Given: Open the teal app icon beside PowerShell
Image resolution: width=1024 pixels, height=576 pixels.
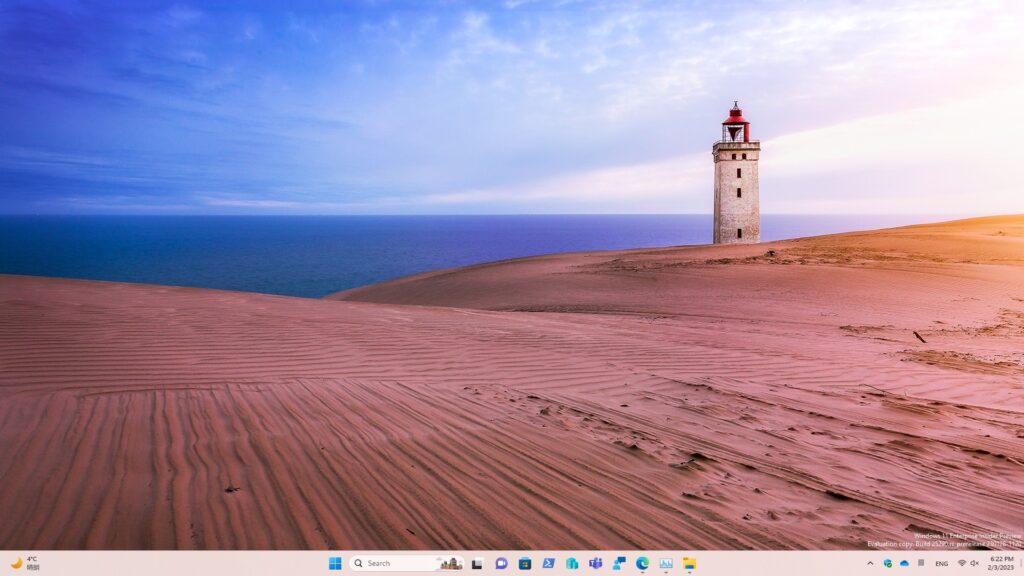Looking at the screenshot, I should click(x=572, y=563).
